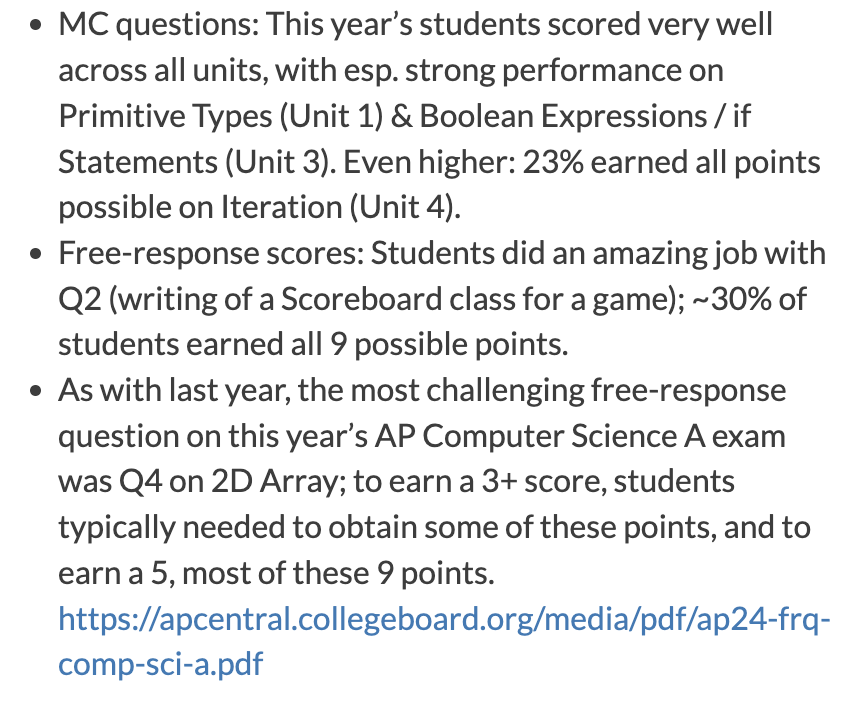Click the text 'Statements (Unit 3)'
This screenshot has height=708, width=846.
(195, 162)
